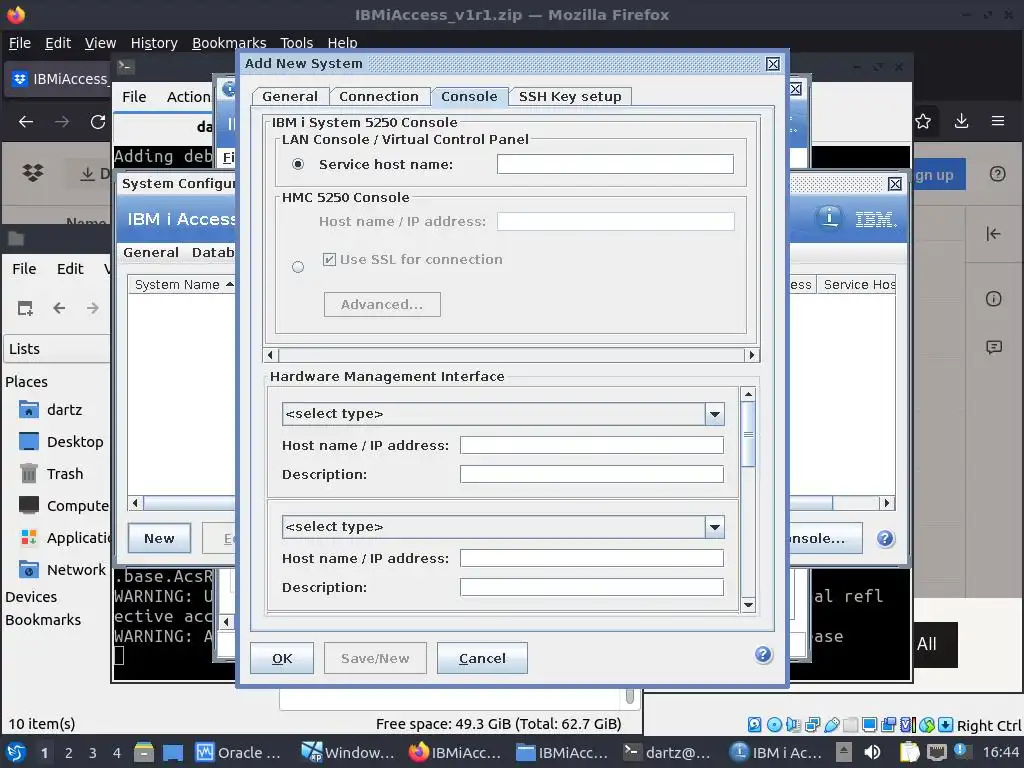Click console panel horizontal scroll left arrow
1024x768 pixels.
271,355
